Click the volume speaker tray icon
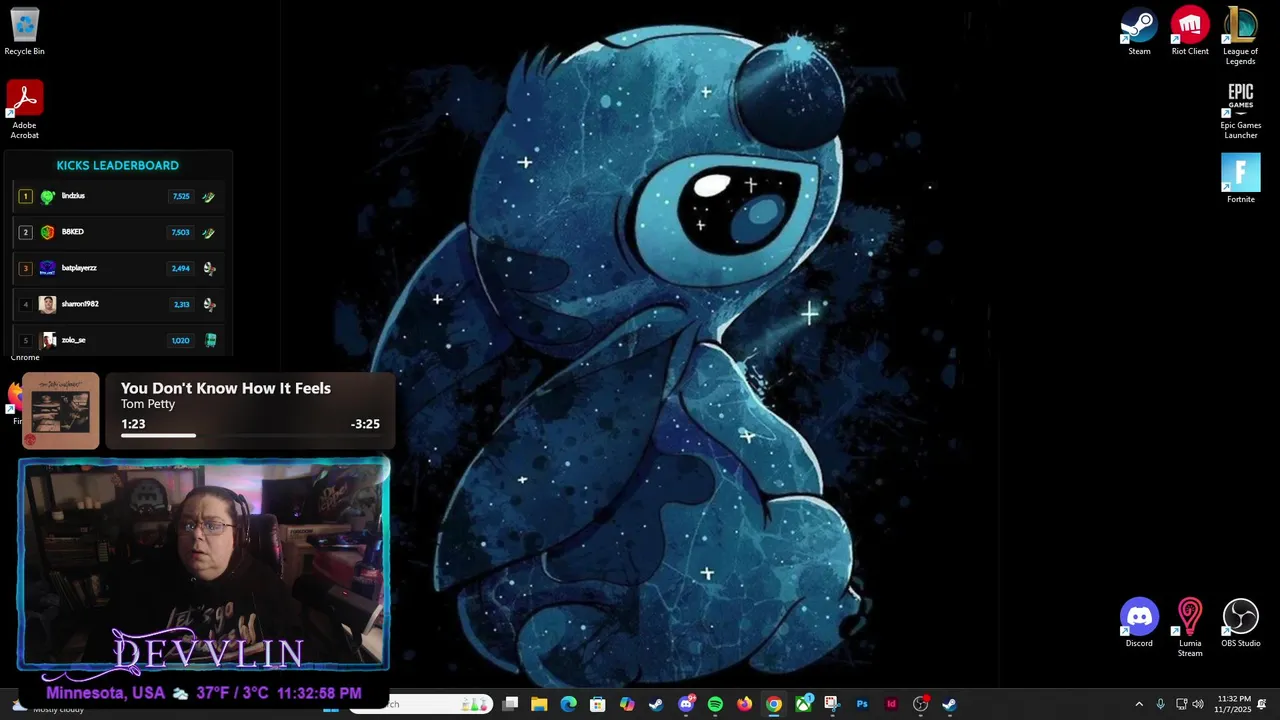 [1198, 704]
